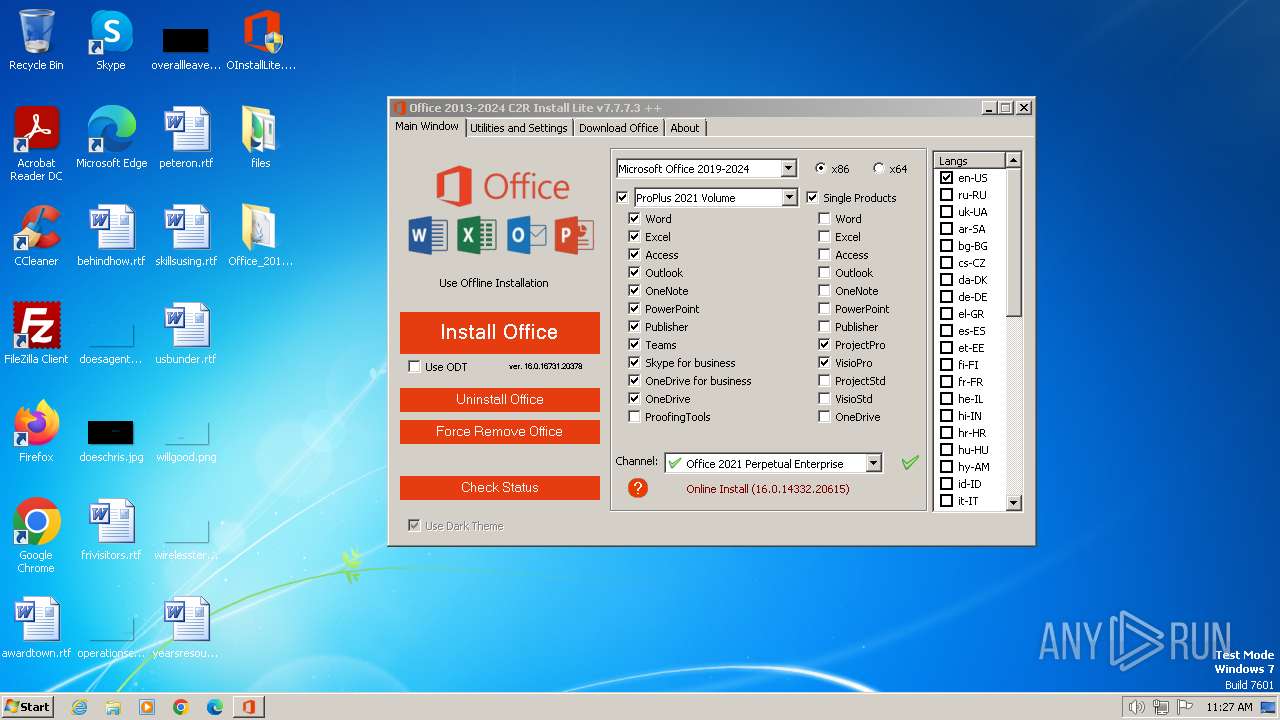Click the volume icon in system tray

point(1136,707)
